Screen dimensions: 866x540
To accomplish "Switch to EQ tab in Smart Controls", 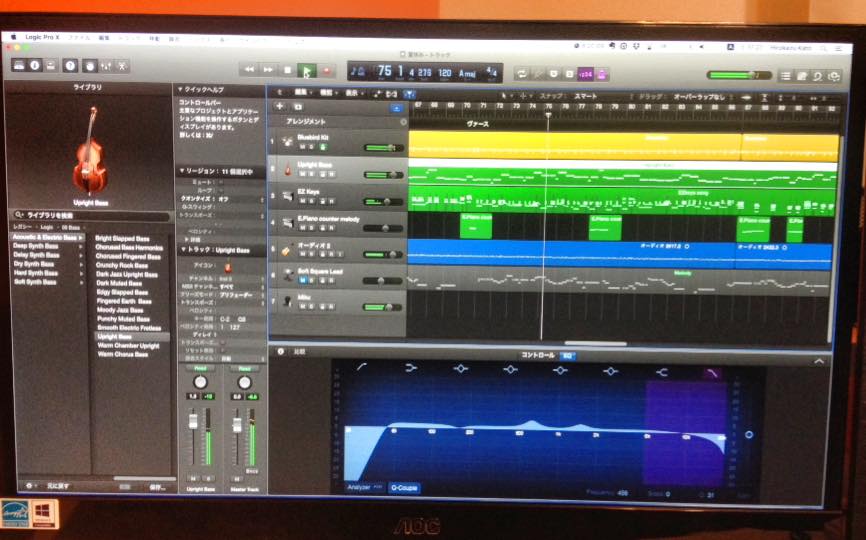I will (567, 356).
